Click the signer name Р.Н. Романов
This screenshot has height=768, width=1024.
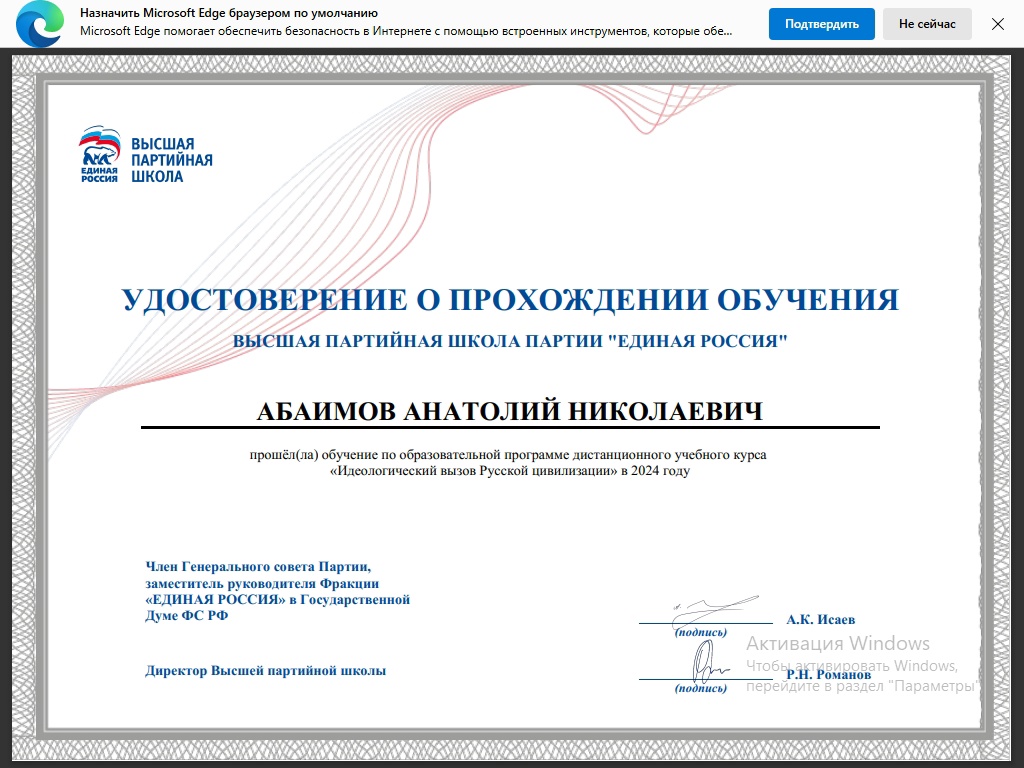click(x=829, y=675)
